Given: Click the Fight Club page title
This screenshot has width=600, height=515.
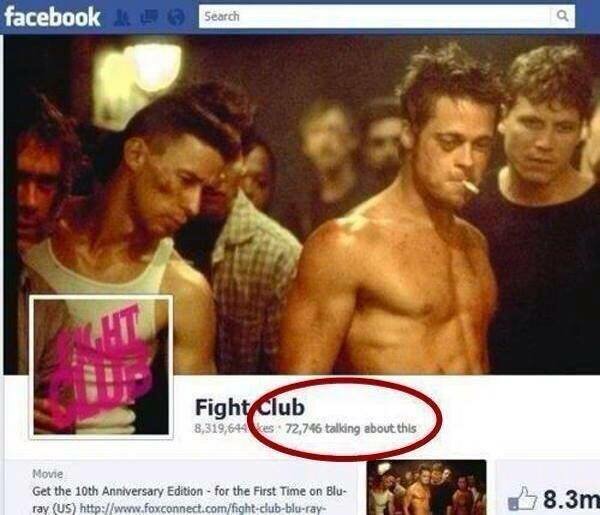Looking at the screenshot, I should click(250, 407).
